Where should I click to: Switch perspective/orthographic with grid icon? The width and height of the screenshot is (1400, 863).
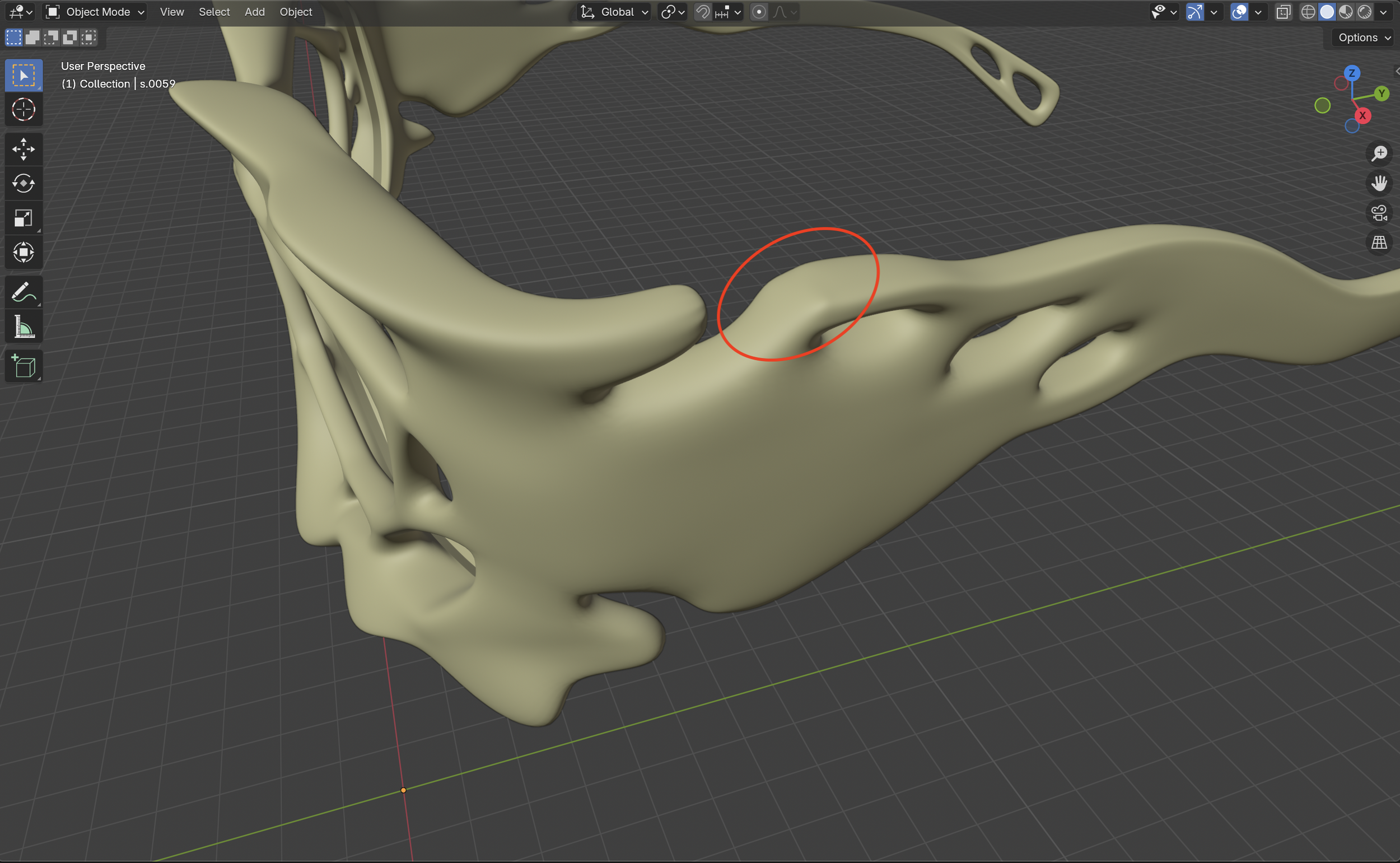[x=1379, y=242]
